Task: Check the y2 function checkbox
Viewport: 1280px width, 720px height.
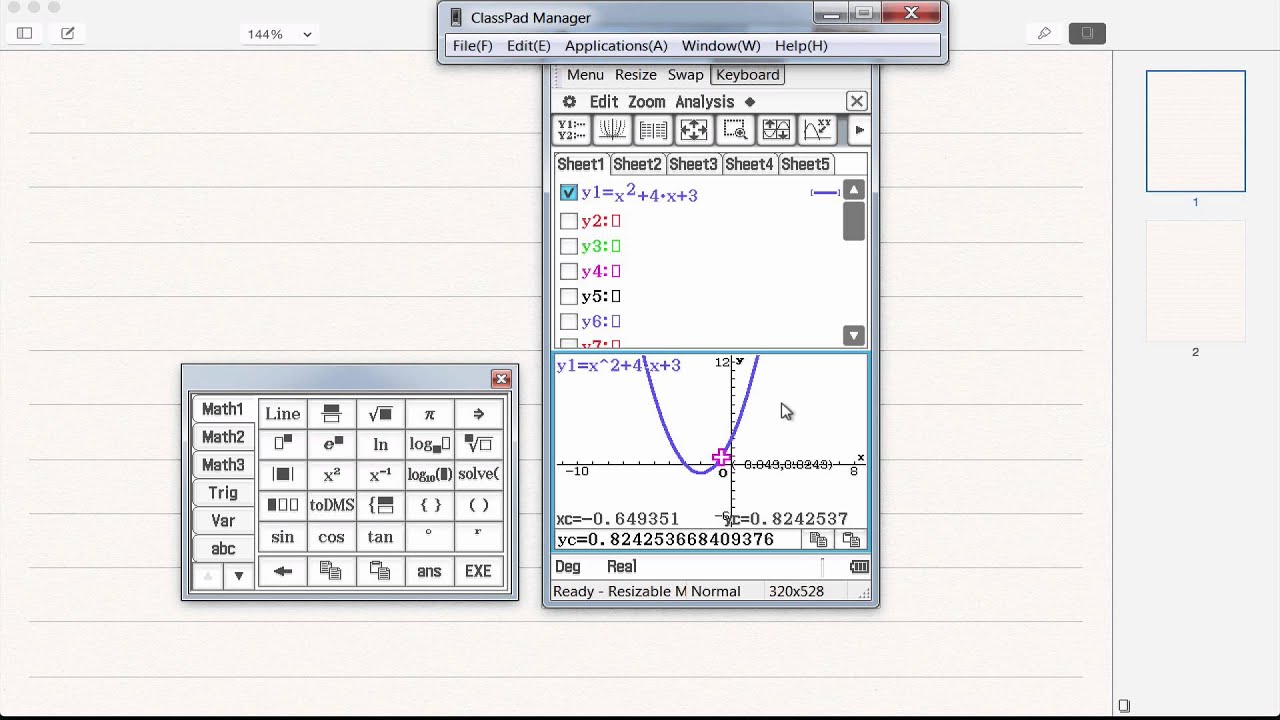Action: point(569,221)
